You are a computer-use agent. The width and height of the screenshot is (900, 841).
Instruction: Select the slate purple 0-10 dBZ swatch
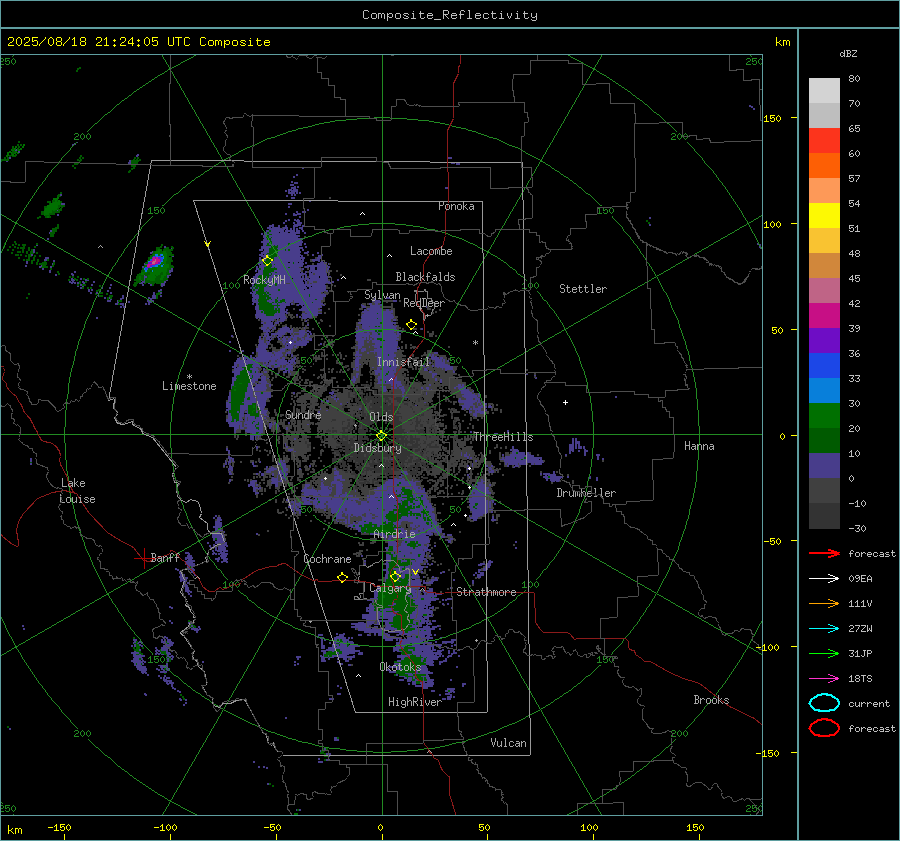point(824,466)
